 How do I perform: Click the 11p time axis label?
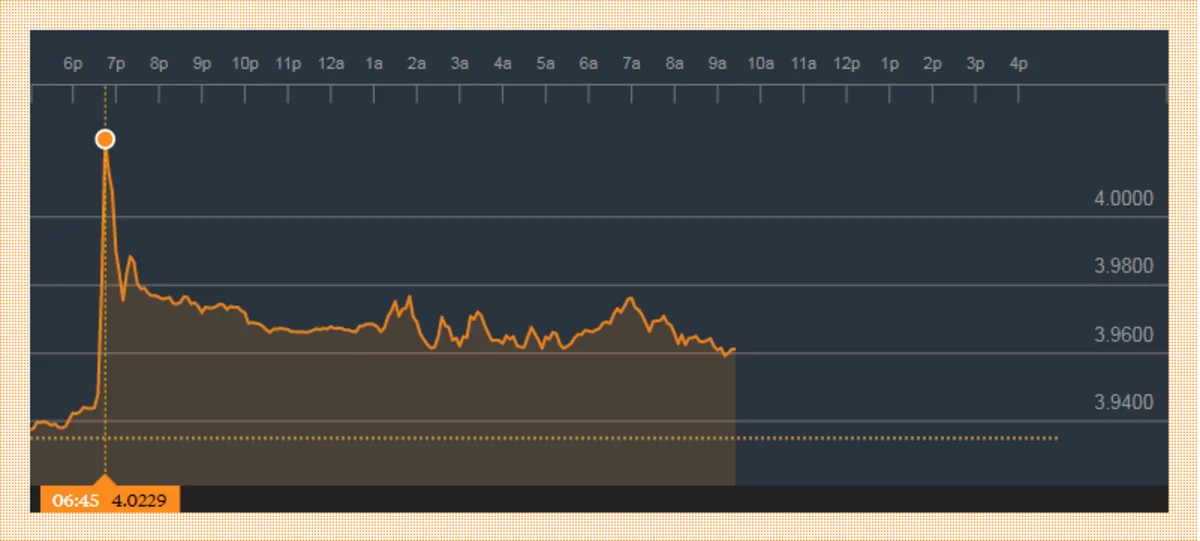(x=288, y=63)
